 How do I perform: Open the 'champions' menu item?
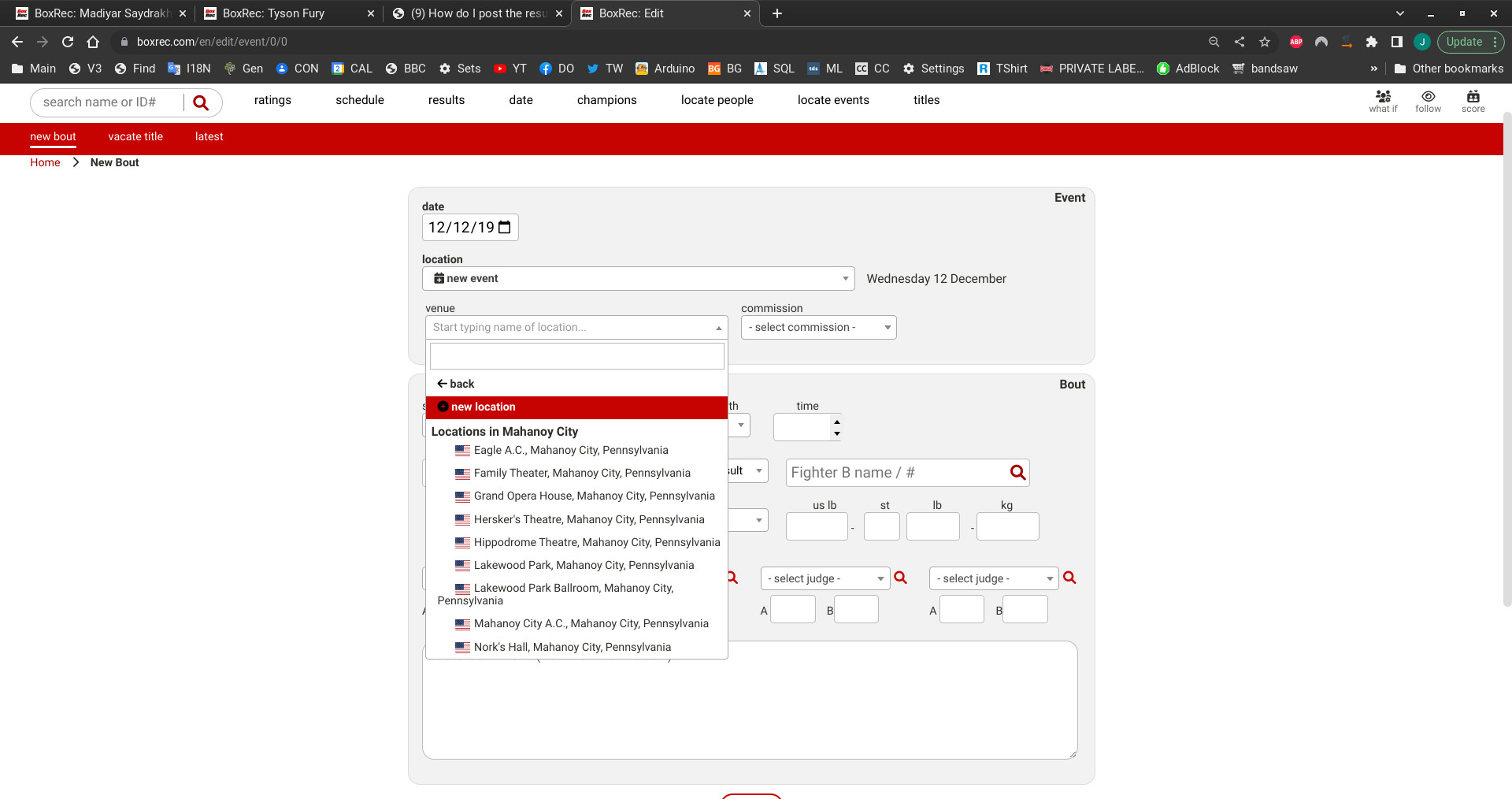(606, 100)
